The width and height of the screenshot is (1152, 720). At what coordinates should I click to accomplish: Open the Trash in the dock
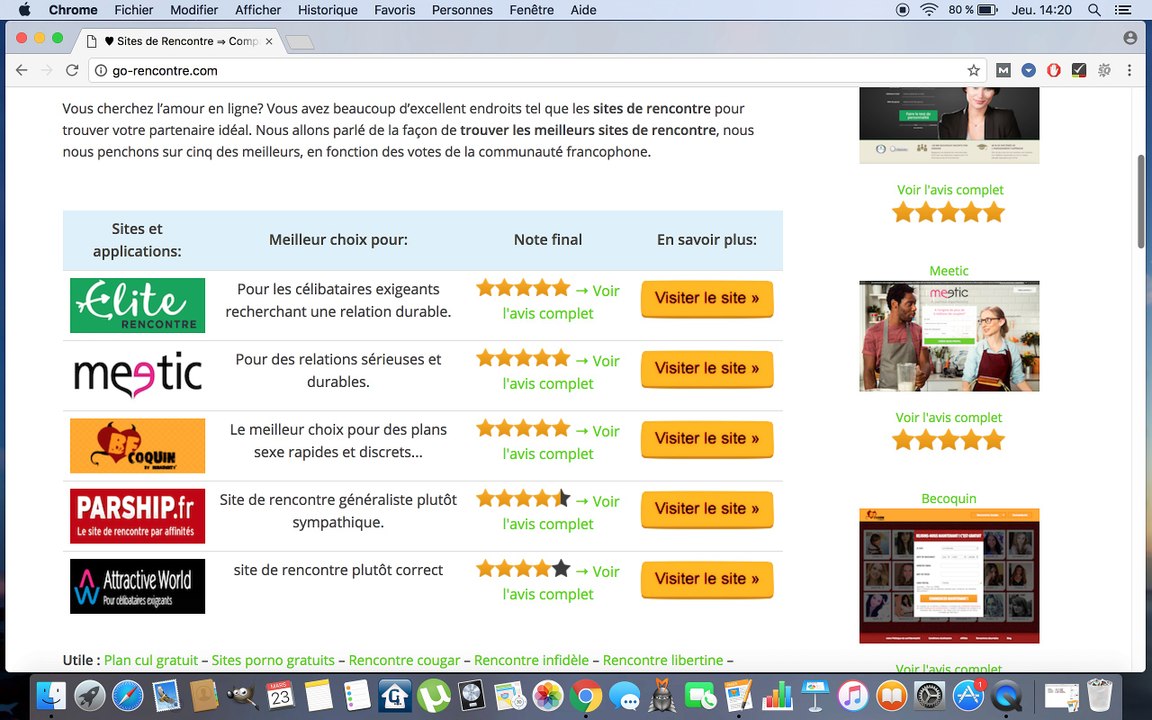pyautogui.click(x=1100, y=695)
